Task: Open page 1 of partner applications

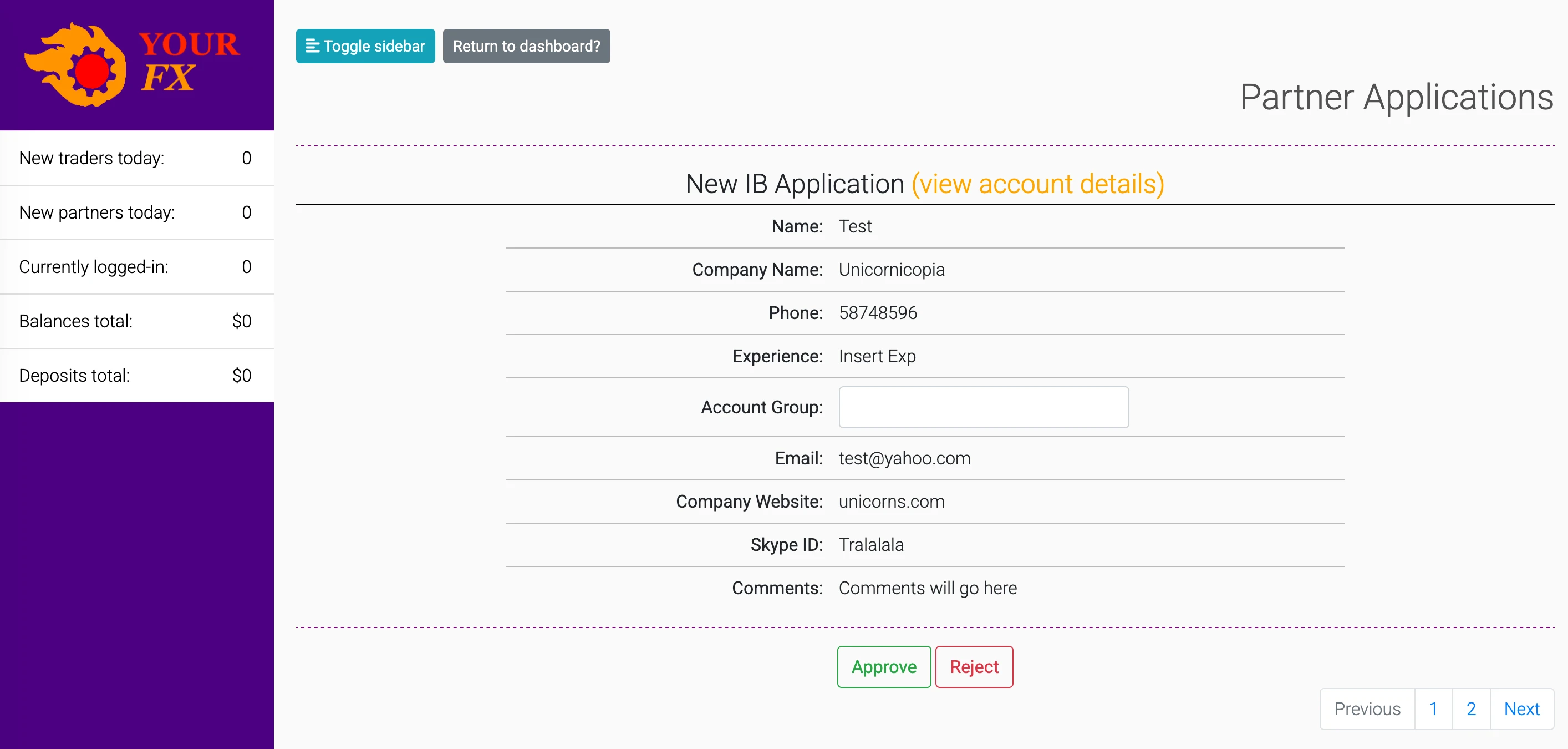Action: 1434,709
